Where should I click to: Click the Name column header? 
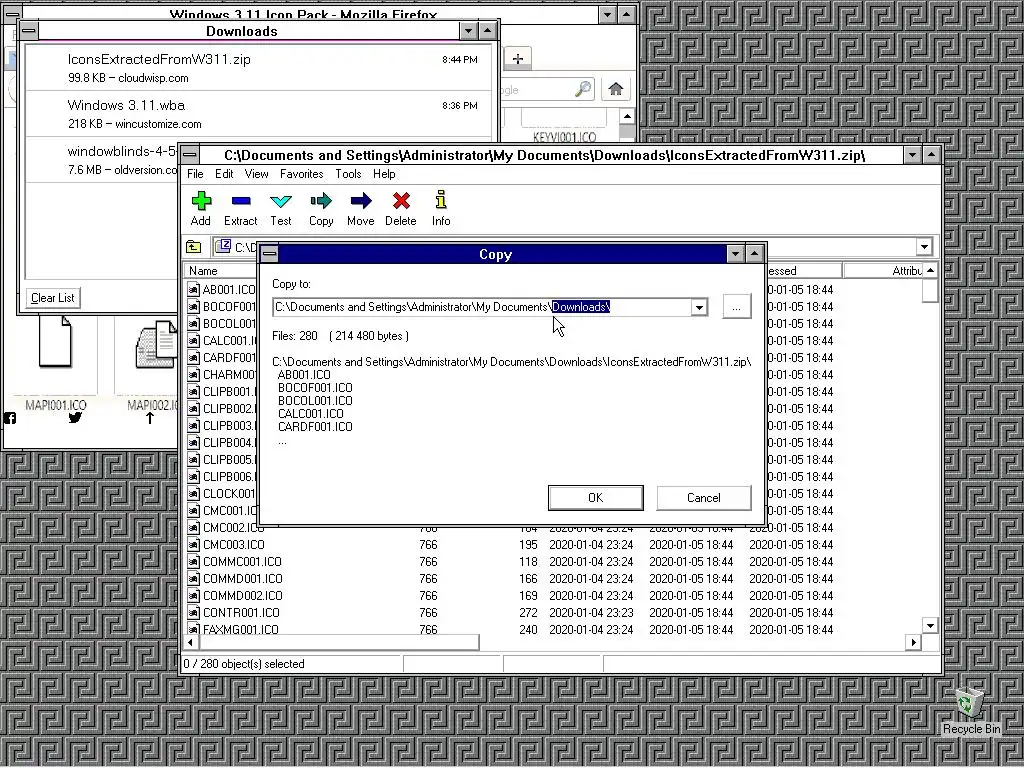219,270
